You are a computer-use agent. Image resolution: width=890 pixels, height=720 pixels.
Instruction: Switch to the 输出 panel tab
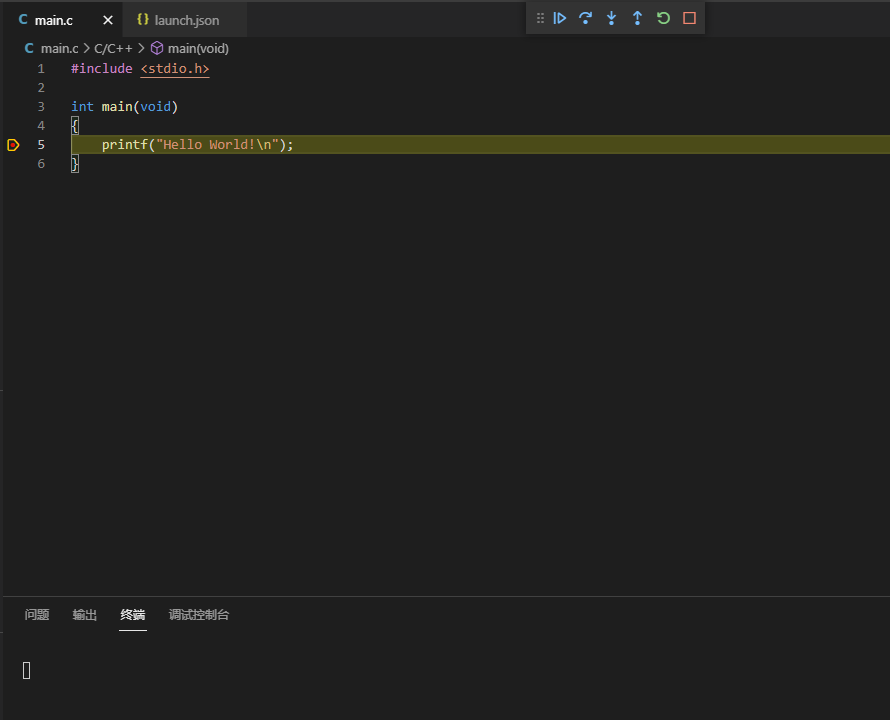click(x=85, y=615)
